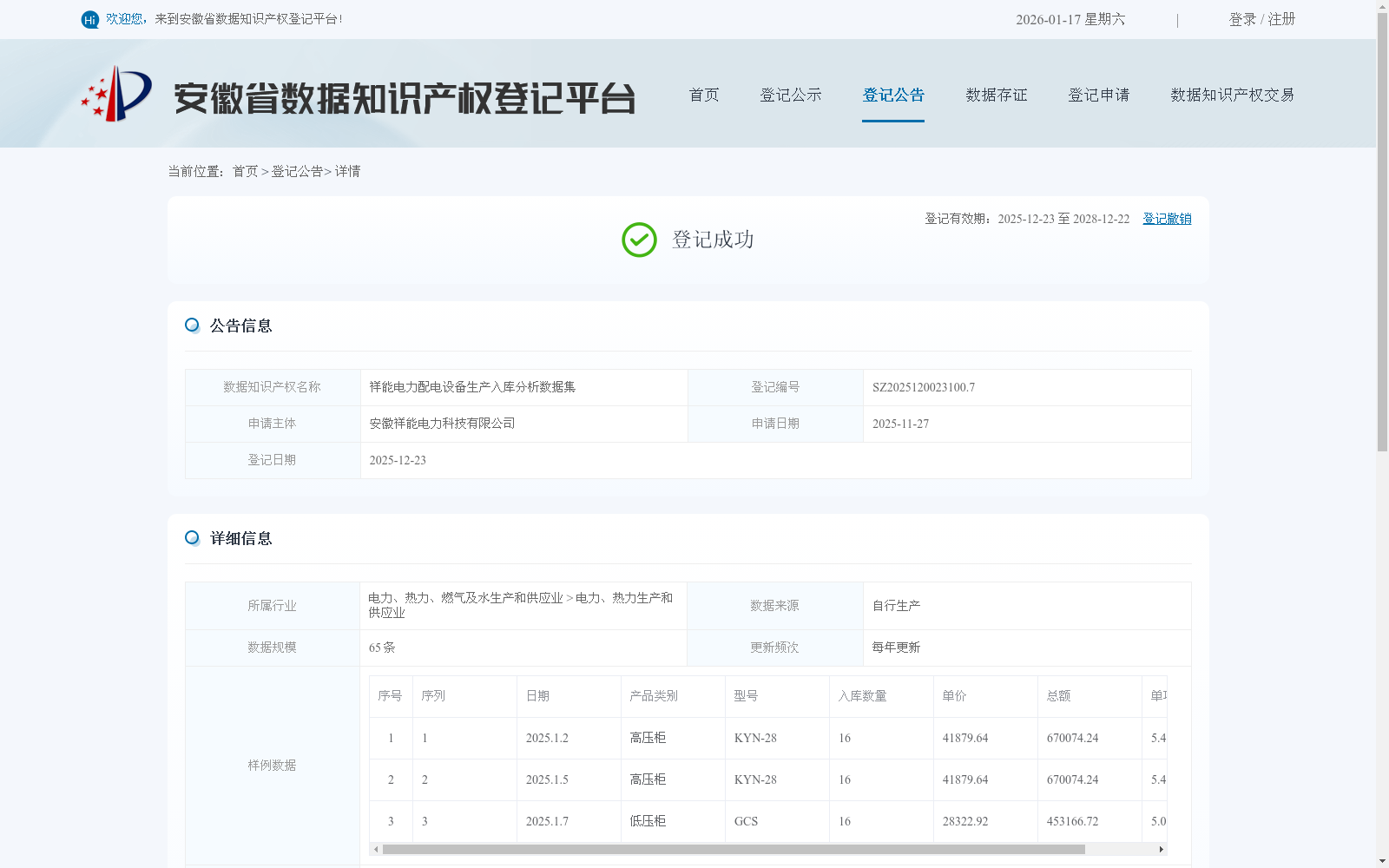Click the green registration success checkmark icon
Image resolution: width=1389 pixels, height=868 pixels.
tap(639, 240)
